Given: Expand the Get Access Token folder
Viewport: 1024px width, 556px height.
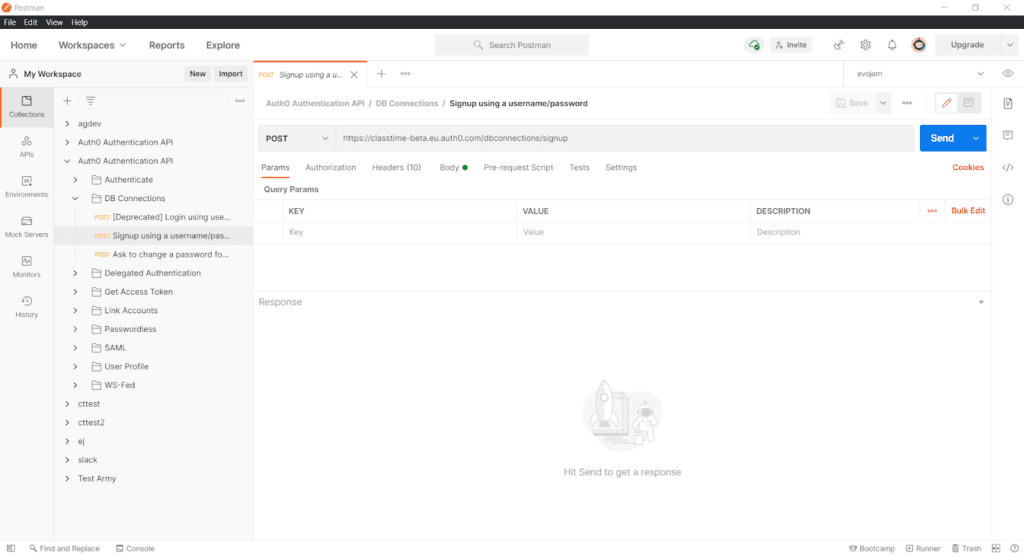Looking at the screenshot, I should point(75,292).
